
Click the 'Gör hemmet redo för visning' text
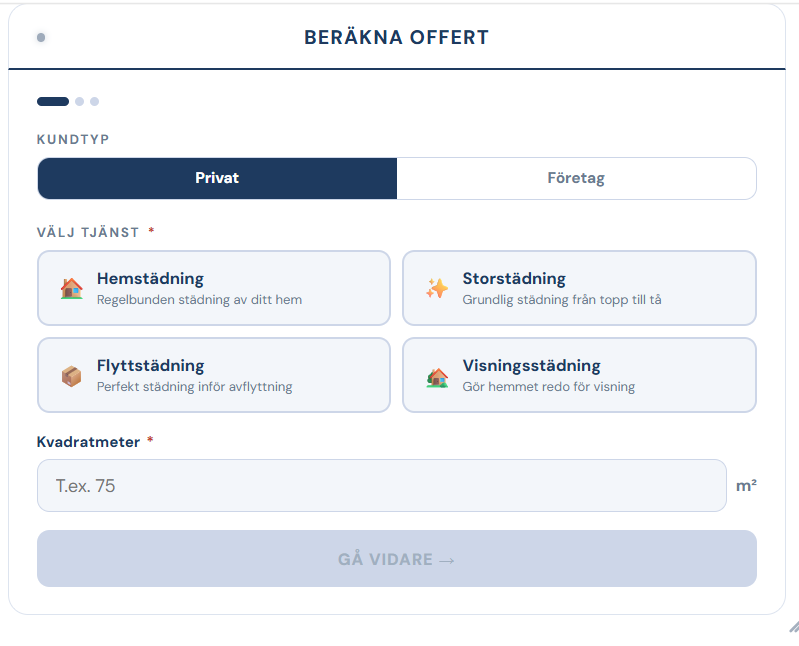548,387
